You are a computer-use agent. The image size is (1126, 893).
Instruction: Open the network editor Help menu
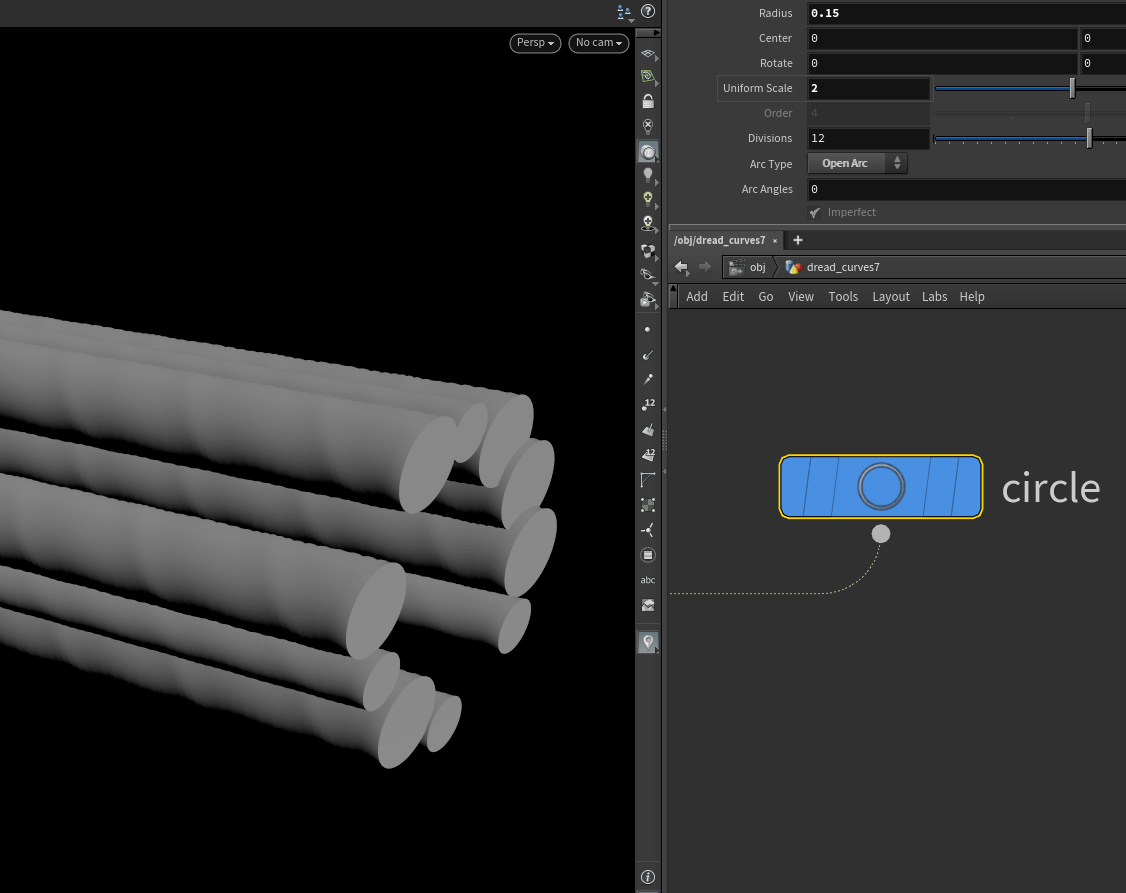[x=972, y=296]
